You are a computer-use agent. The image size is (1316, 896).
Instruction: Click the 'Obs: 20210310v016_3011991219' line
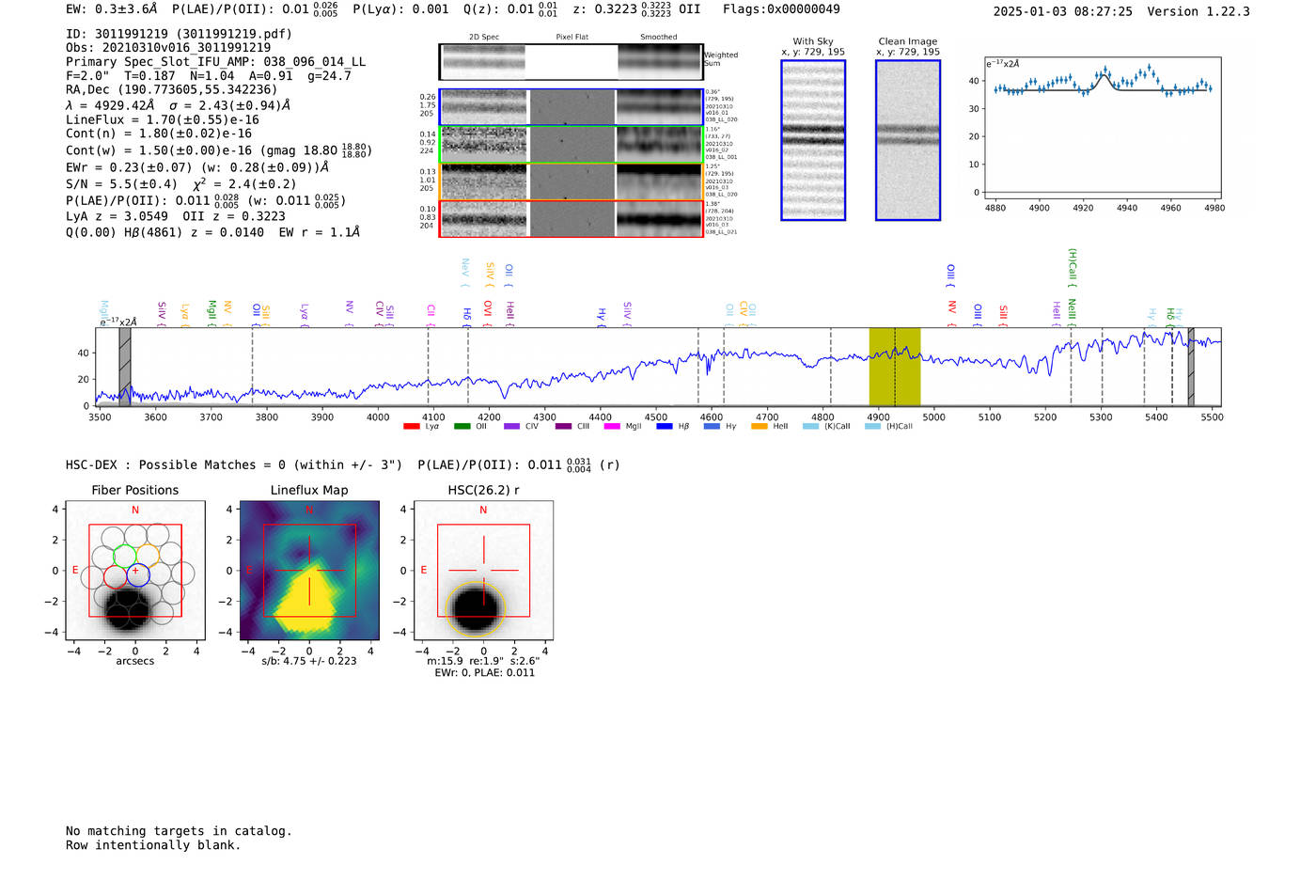pos(168,48)
